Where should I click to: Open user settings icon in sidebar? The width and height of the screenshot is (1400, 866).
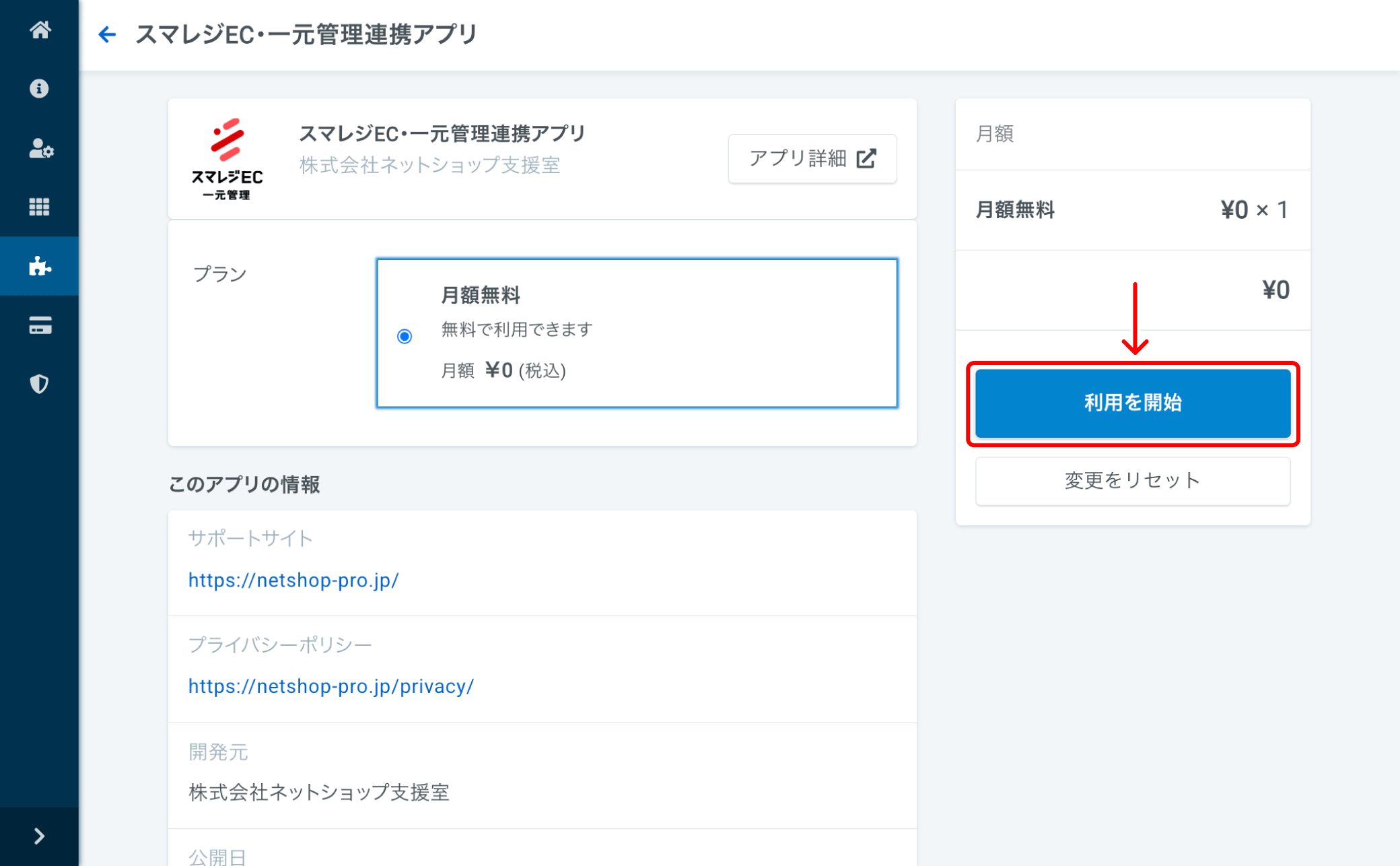pos(40,148)
